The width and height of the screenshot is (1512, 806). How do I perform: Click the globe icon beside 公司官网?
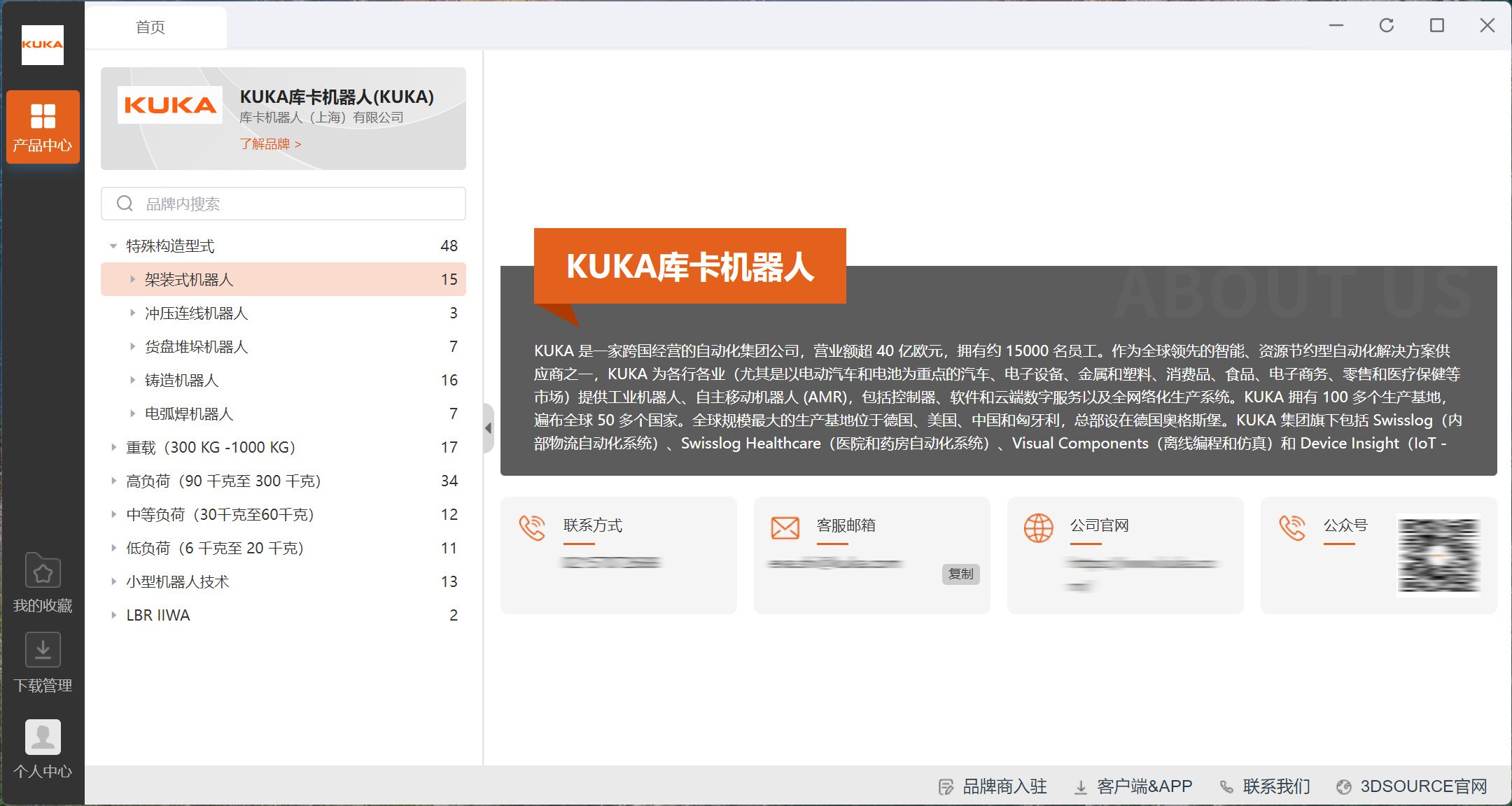[x=1038, y=528]
